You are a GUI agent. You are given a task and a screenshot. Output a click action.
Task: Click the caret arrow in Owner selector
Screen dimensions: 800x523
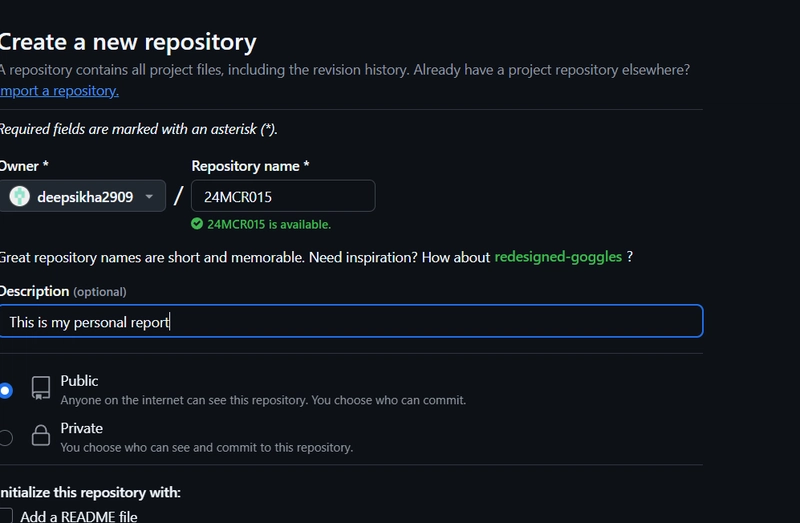[149, 196]
